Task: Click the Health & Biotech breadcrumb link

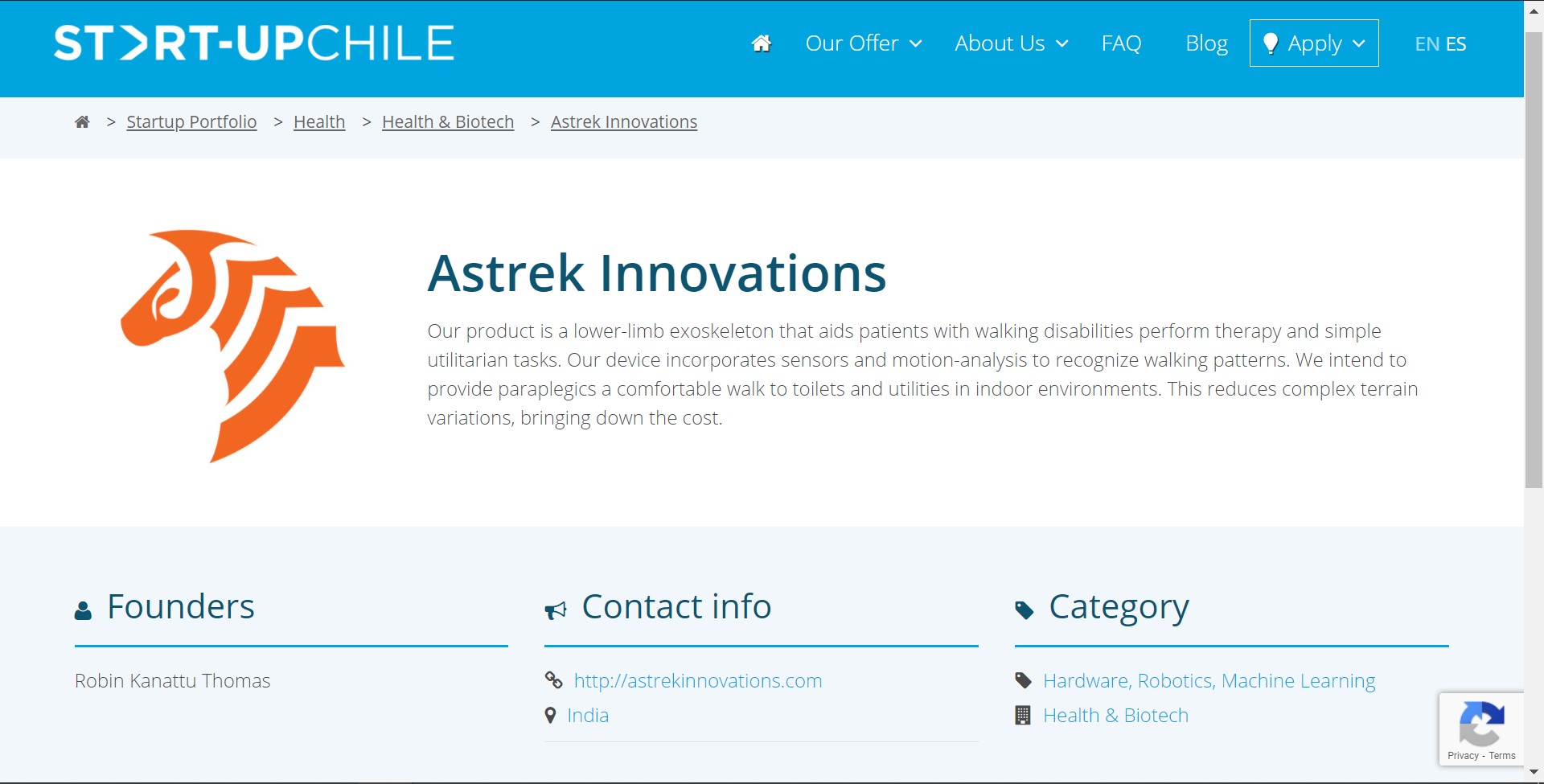Action: pyautogui.click(x=448, y=122)
